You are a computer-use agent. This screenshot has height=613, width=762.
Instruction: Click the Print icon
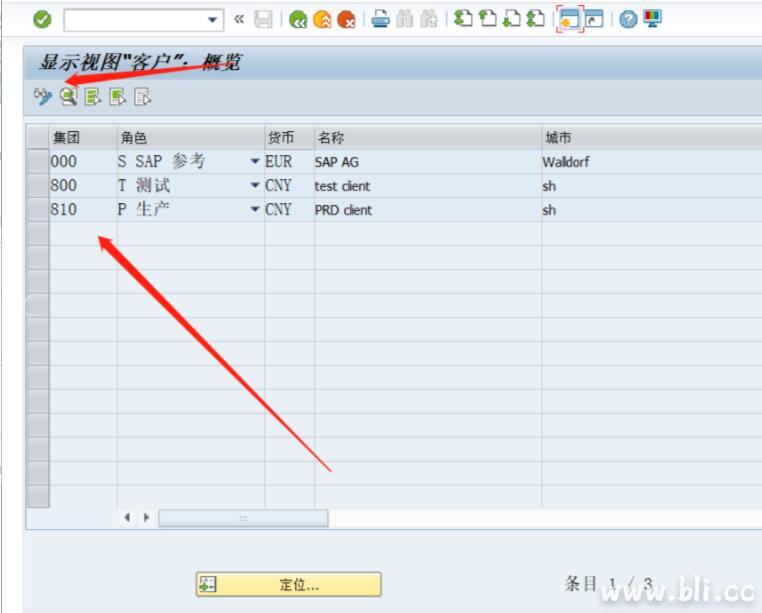point(380,19)
